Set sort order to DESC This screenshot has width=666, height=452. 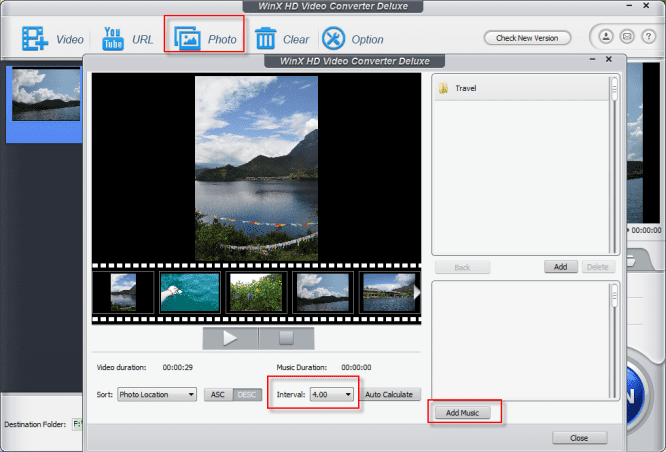pyautogui.click(x=247, y=395)
